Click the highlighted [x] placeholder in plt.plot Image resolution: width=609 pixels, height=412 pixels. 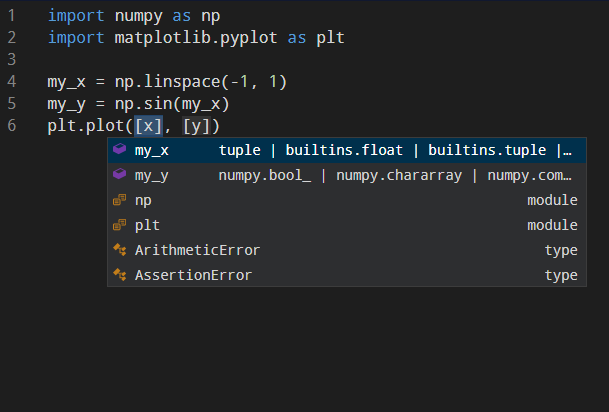coord(148,126)
